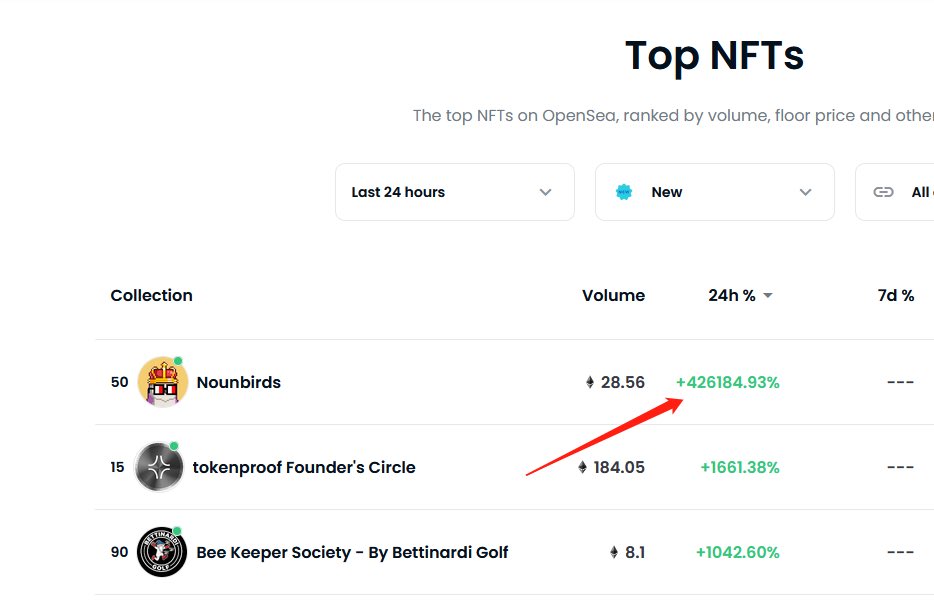This screenshot has height=604, width=934.
Task: Click tokenproof volume value 184.05
Action: 619,468
